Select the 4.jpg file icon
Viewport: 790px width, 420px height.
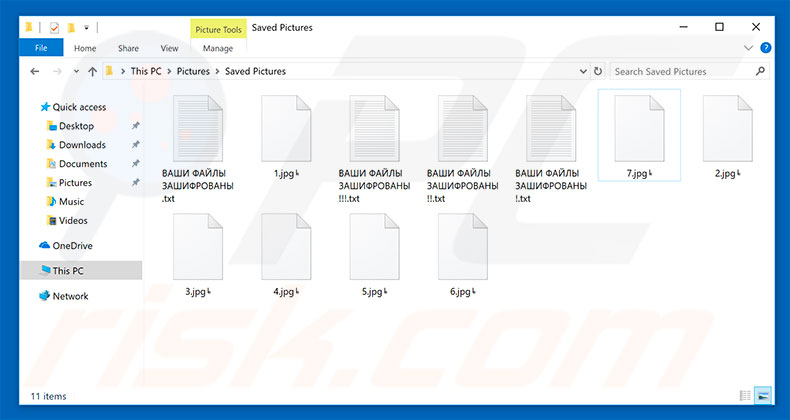pyautogui.click(x=286, y=247)
